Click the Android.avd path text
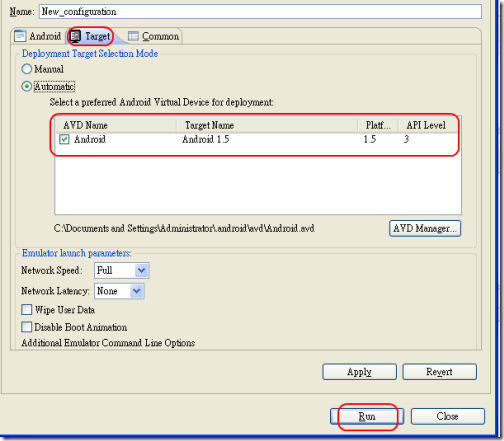 (184, 228)
